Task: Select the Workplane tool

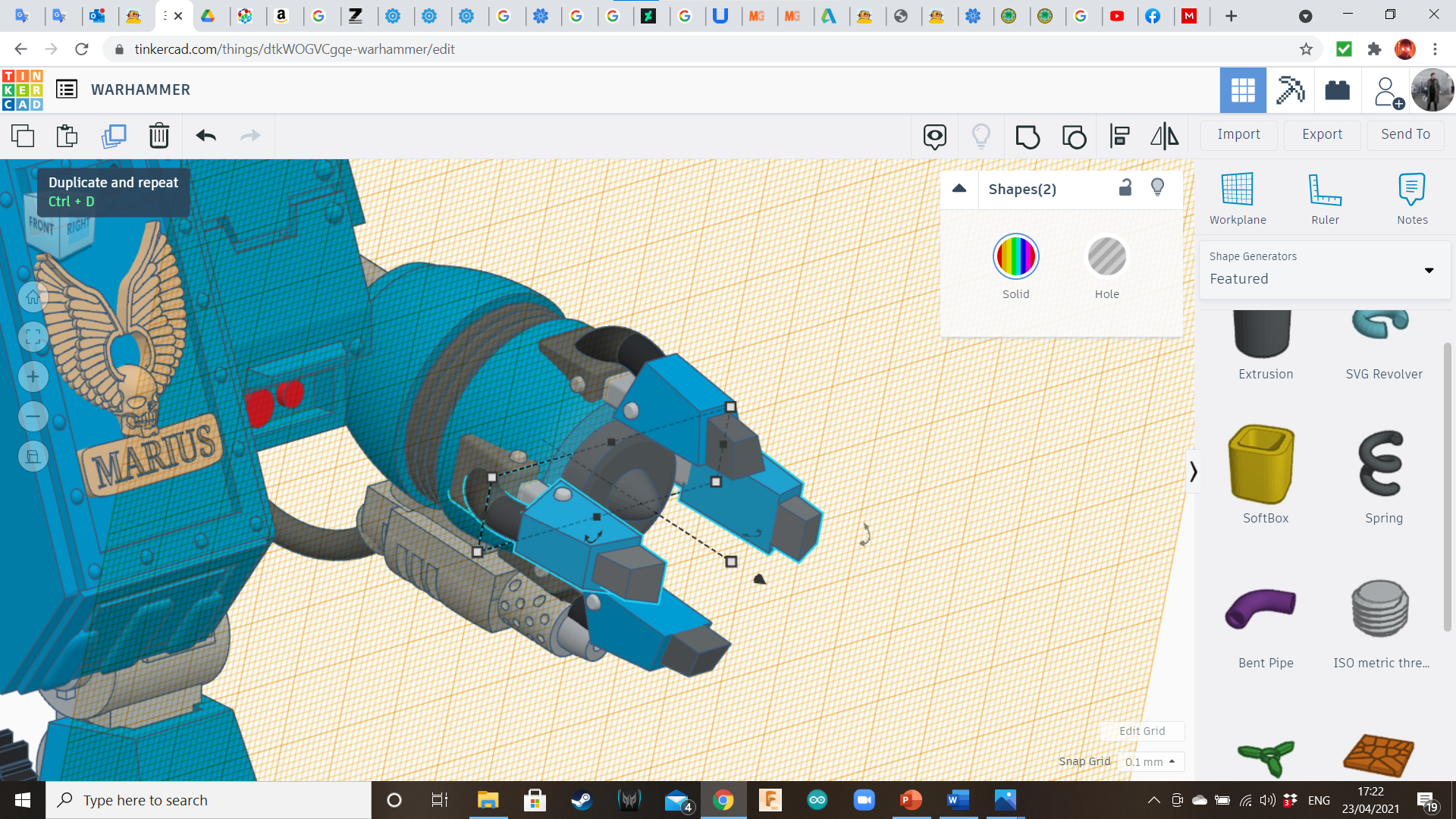Action: coord(1237,199)
